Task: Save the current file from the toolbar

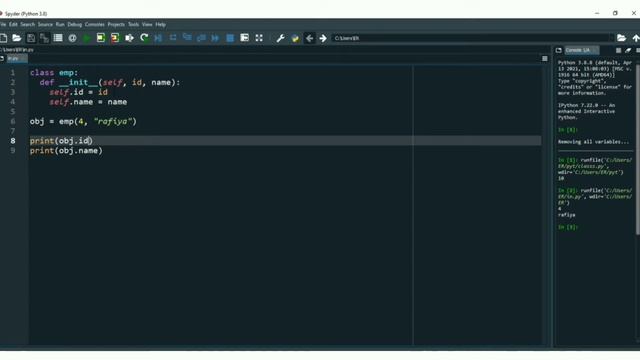Action: point(31,38)
